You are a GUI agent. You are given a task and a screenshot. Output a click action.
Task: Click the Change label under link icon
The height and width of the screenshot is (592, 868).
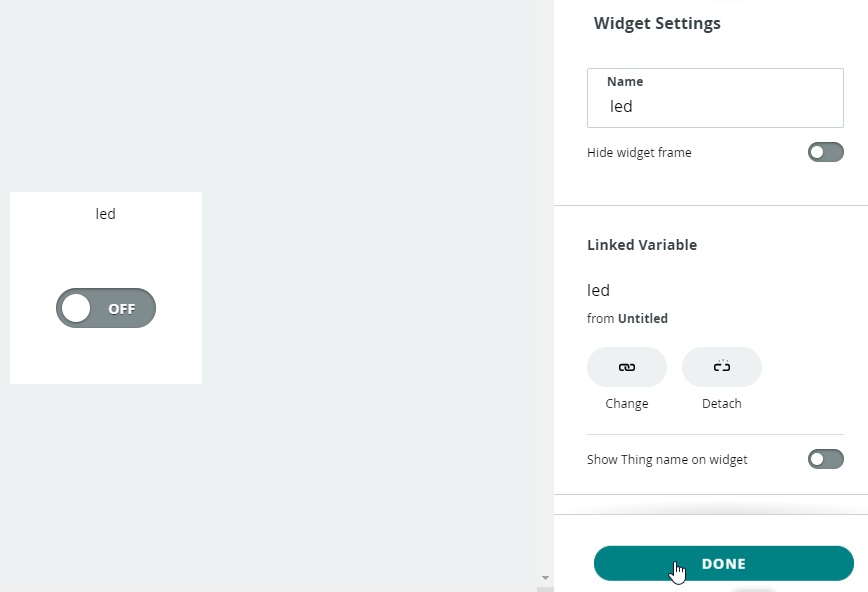[x=627, y=404]
